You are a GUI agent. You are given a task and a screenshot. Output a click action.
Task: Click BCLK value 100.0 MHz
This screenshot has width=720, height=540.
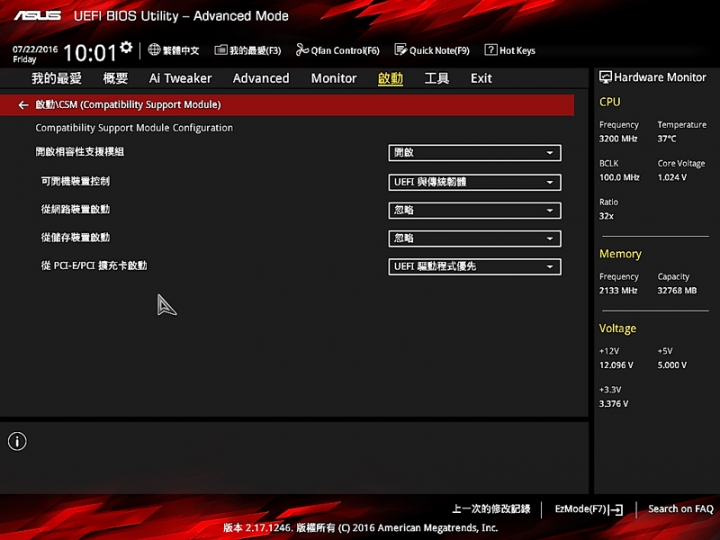(619, 177)
